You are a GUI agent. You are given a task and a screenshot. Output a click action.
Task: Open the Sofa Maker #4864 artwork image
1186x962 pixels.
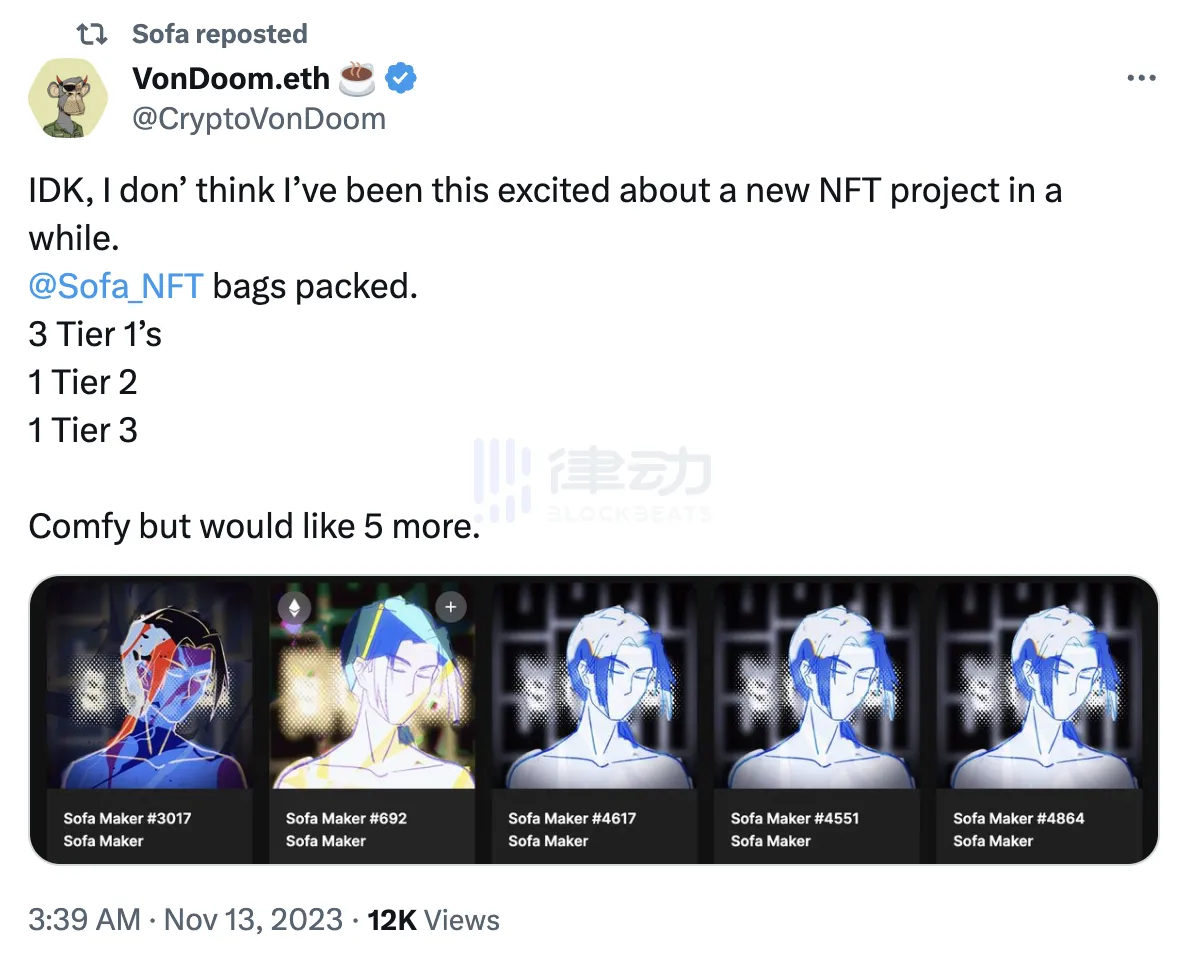click(x=1040, y=685)
